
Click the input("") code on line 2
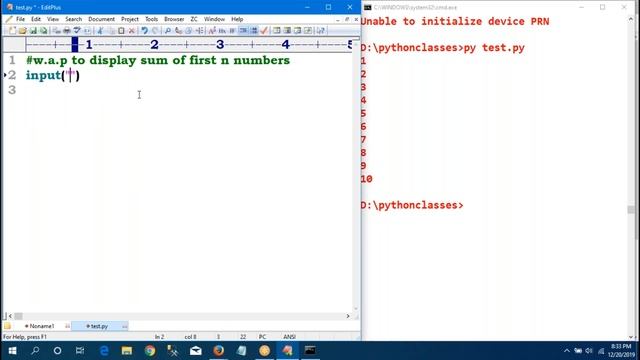pyautogui.click(x=53, y=75)
